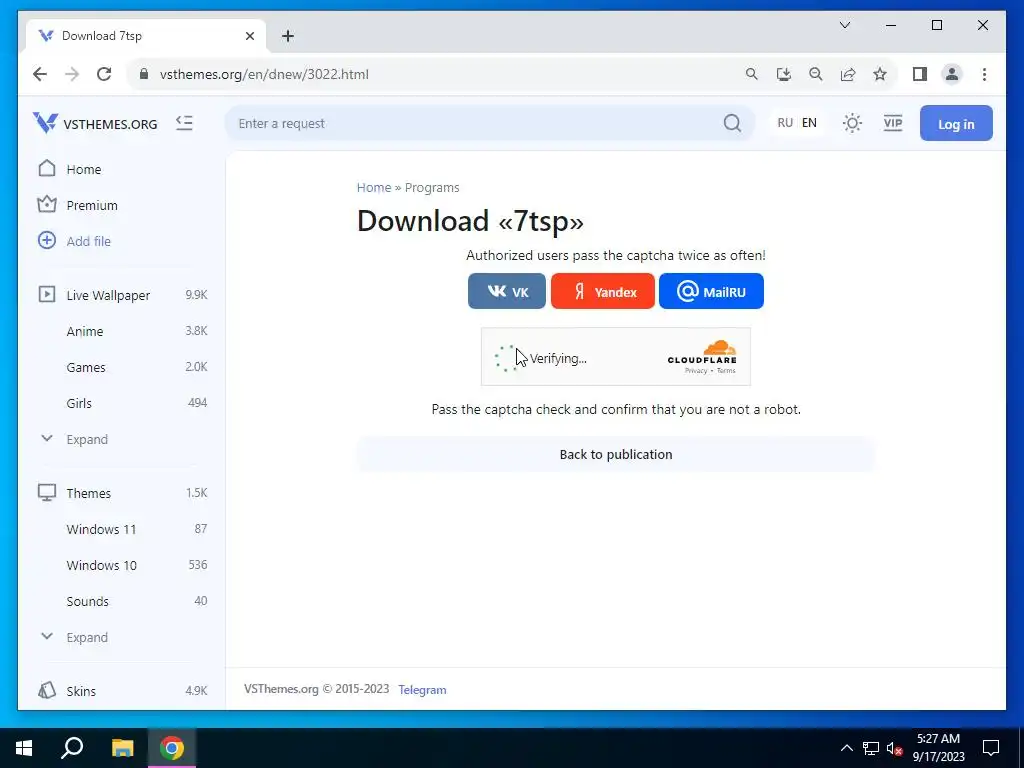Click the search magnifier in request field
This screenshot has height=768, width=1024.
click(732, 123)
